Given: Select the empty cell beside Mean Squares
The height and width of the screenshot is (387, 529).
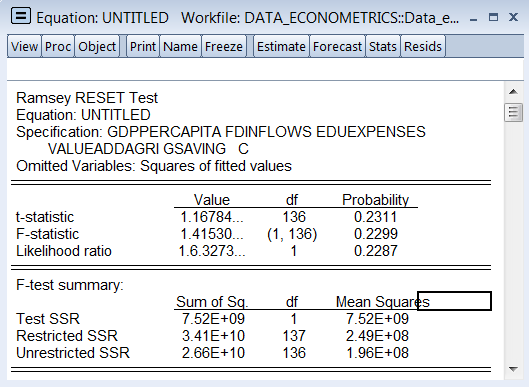Looking at the screenshot, I should tap(454, 301).
